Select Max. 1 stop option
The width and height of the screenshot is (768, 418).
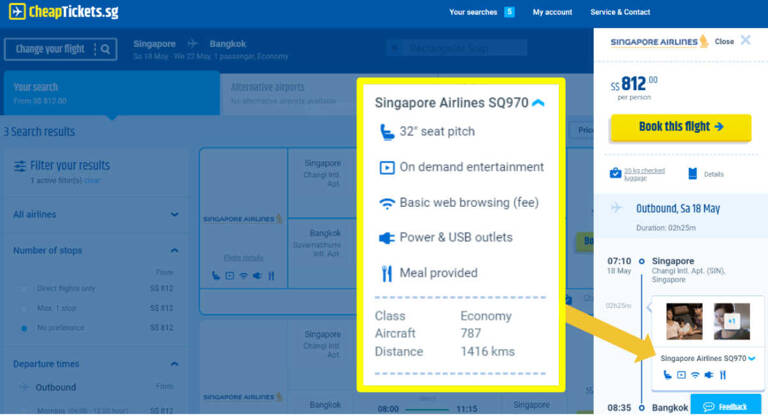click(24, 308)
